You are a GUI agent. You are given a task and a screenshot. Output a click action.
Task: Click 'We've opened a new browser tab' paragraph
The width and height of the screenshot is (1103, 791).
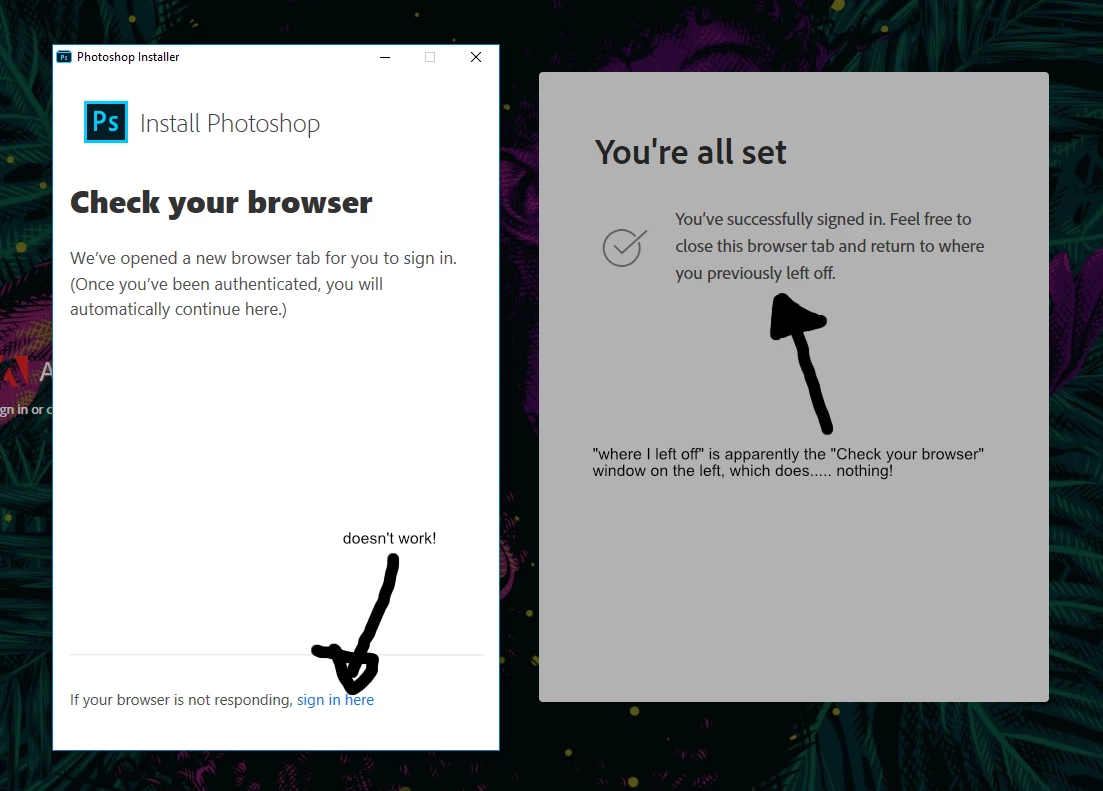click(x=264, y=284)
